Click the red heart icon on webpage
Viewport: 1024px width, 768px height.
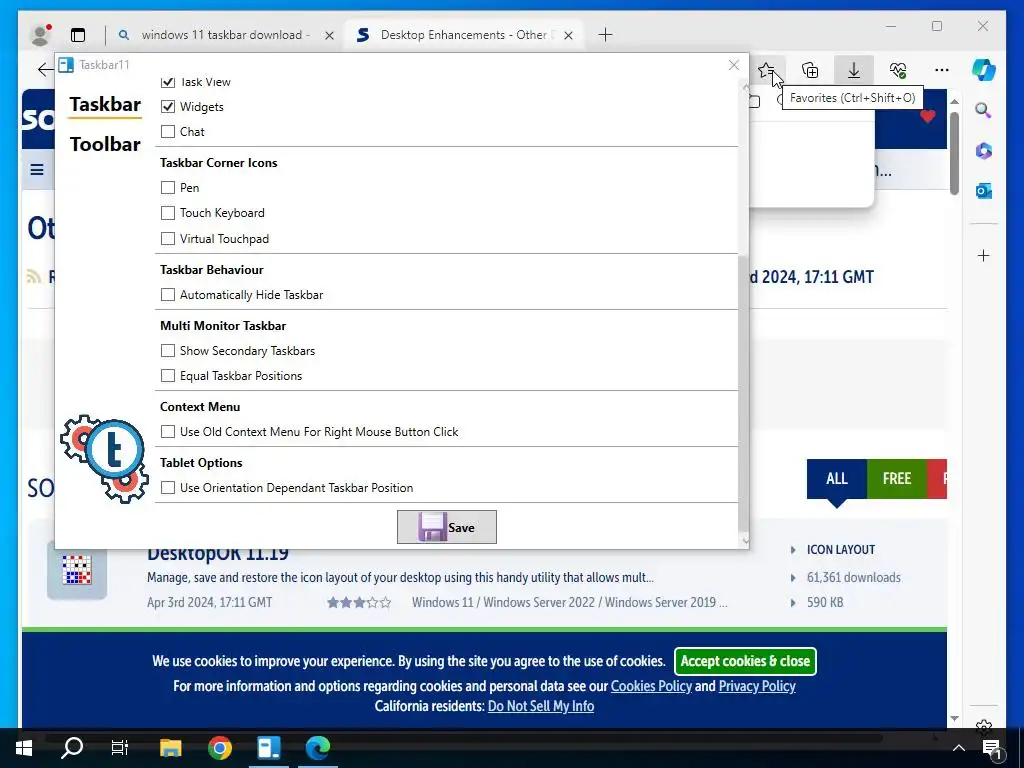[x=927, y=117]
